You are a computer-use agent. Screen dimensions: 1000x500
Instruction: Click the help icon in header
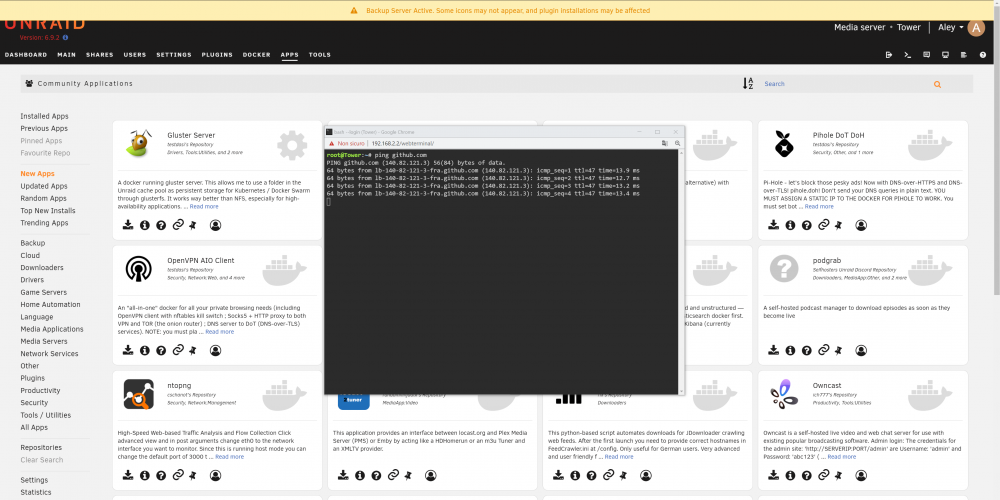click(x=983, y=55)
